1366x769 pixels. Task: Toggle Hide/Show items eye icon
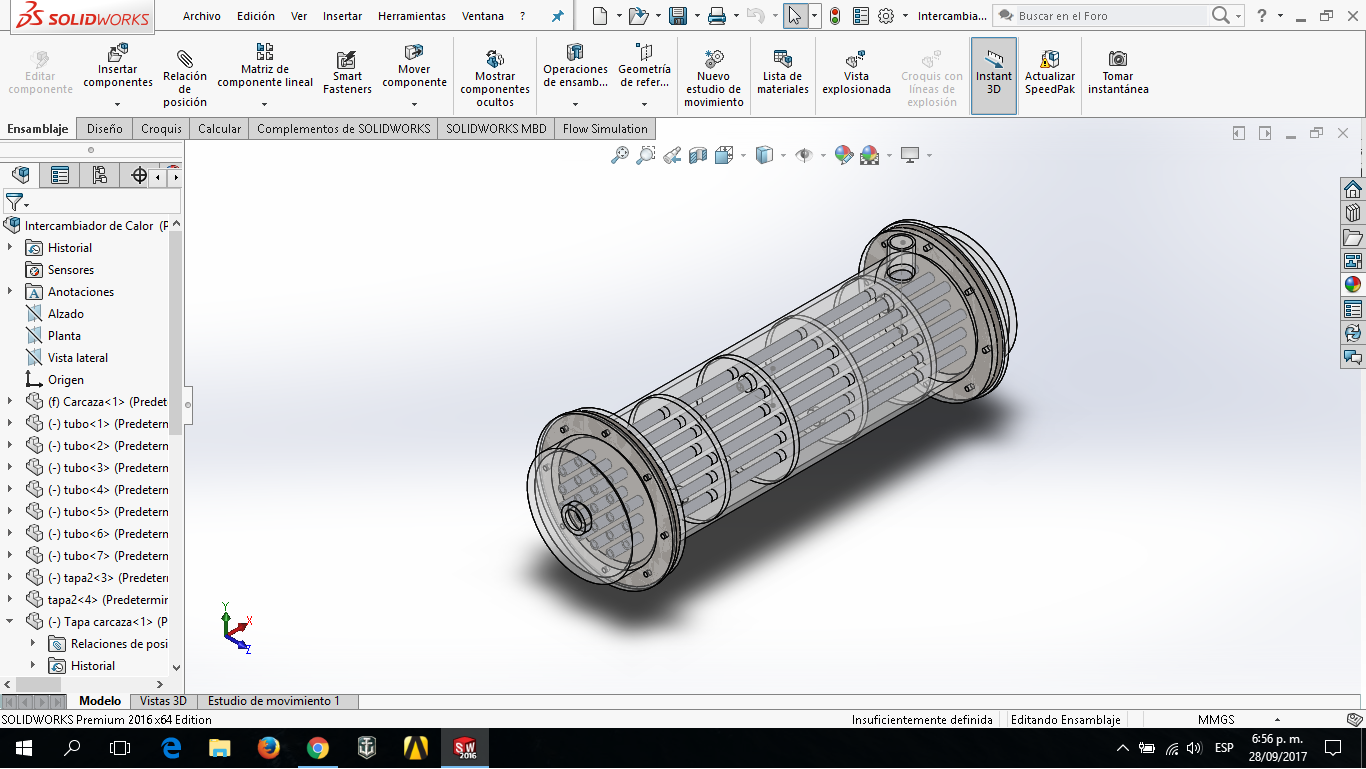(803, 155)
